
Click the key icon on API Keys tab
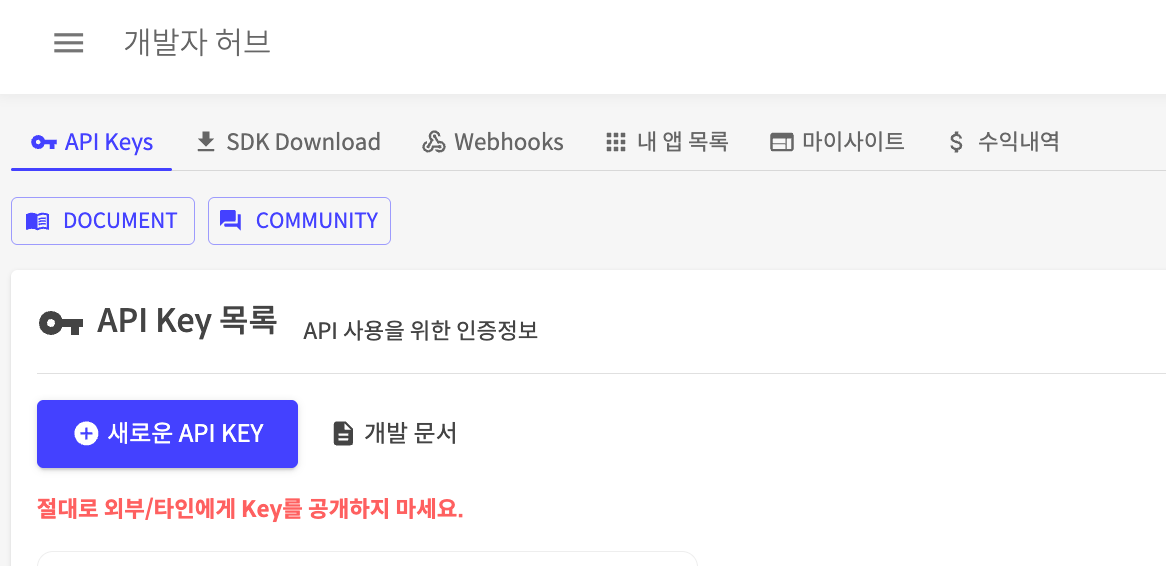point(44,142)
